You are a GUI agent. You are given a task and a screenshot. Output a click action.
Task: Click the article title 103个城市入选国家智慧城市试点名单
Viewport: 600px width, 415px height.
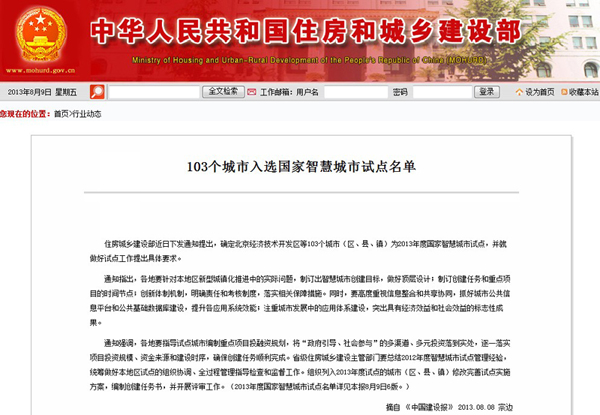click(x=301, y=167)
